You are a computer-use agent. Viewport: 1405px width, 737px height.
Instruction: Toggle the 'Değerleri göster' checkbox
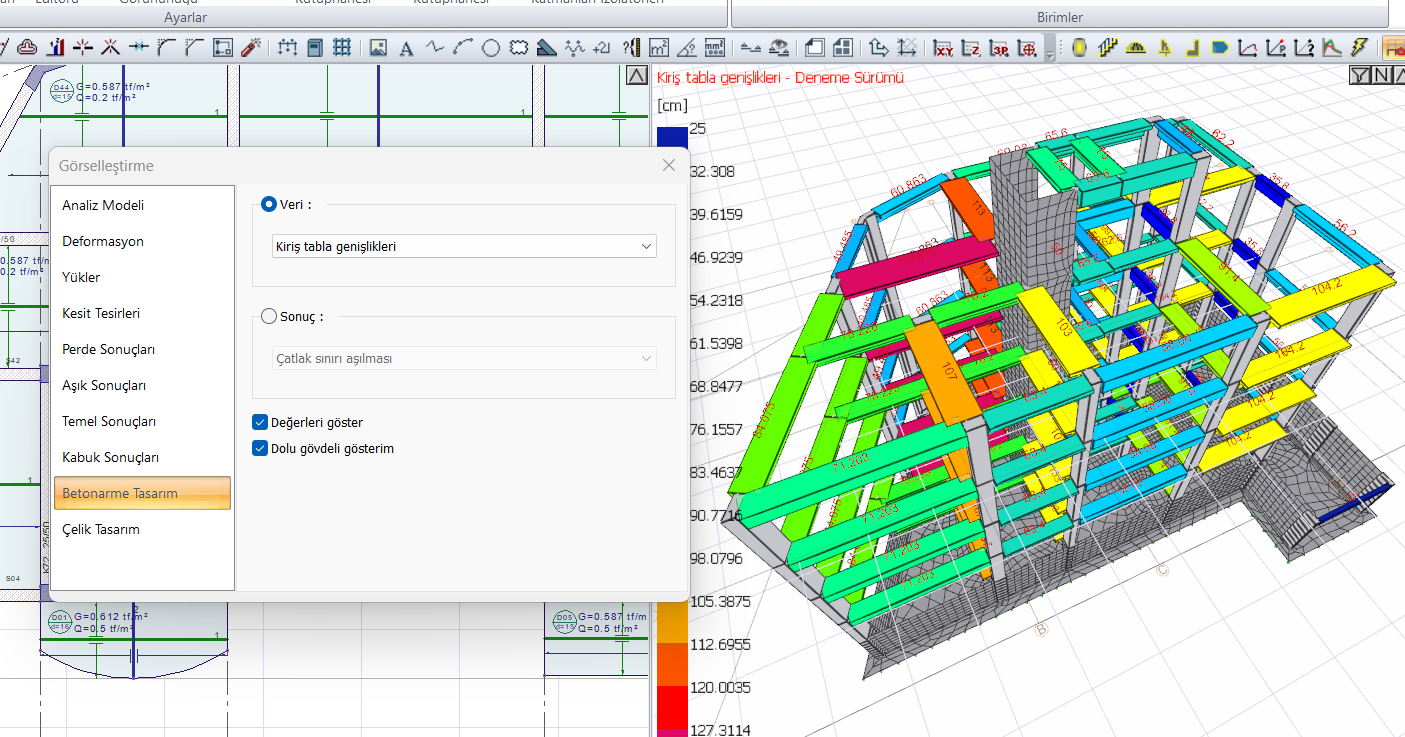260,422
